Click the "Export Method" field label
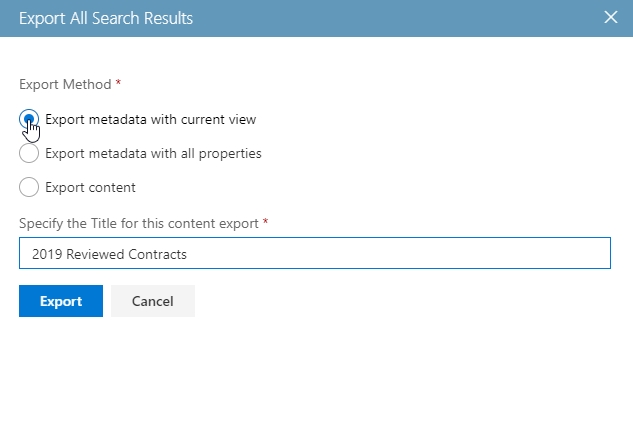The width and height of the screenshot is (633, 438). click(65, 85)
